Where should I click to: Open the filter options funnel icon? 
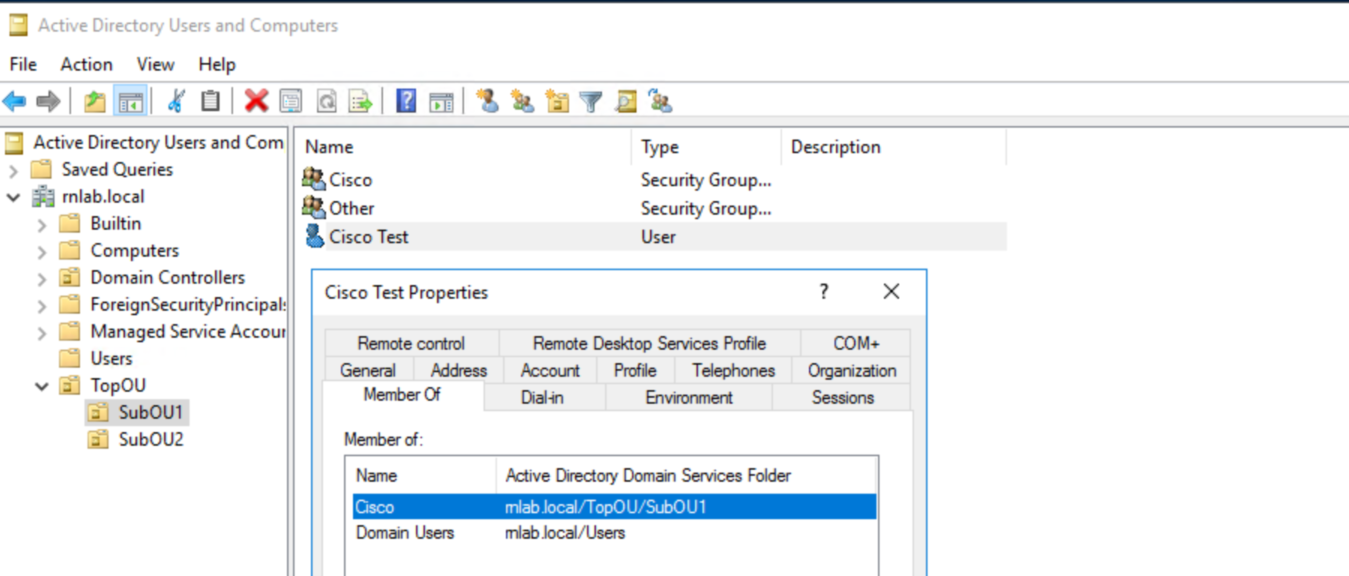click(x=590, y=100)
